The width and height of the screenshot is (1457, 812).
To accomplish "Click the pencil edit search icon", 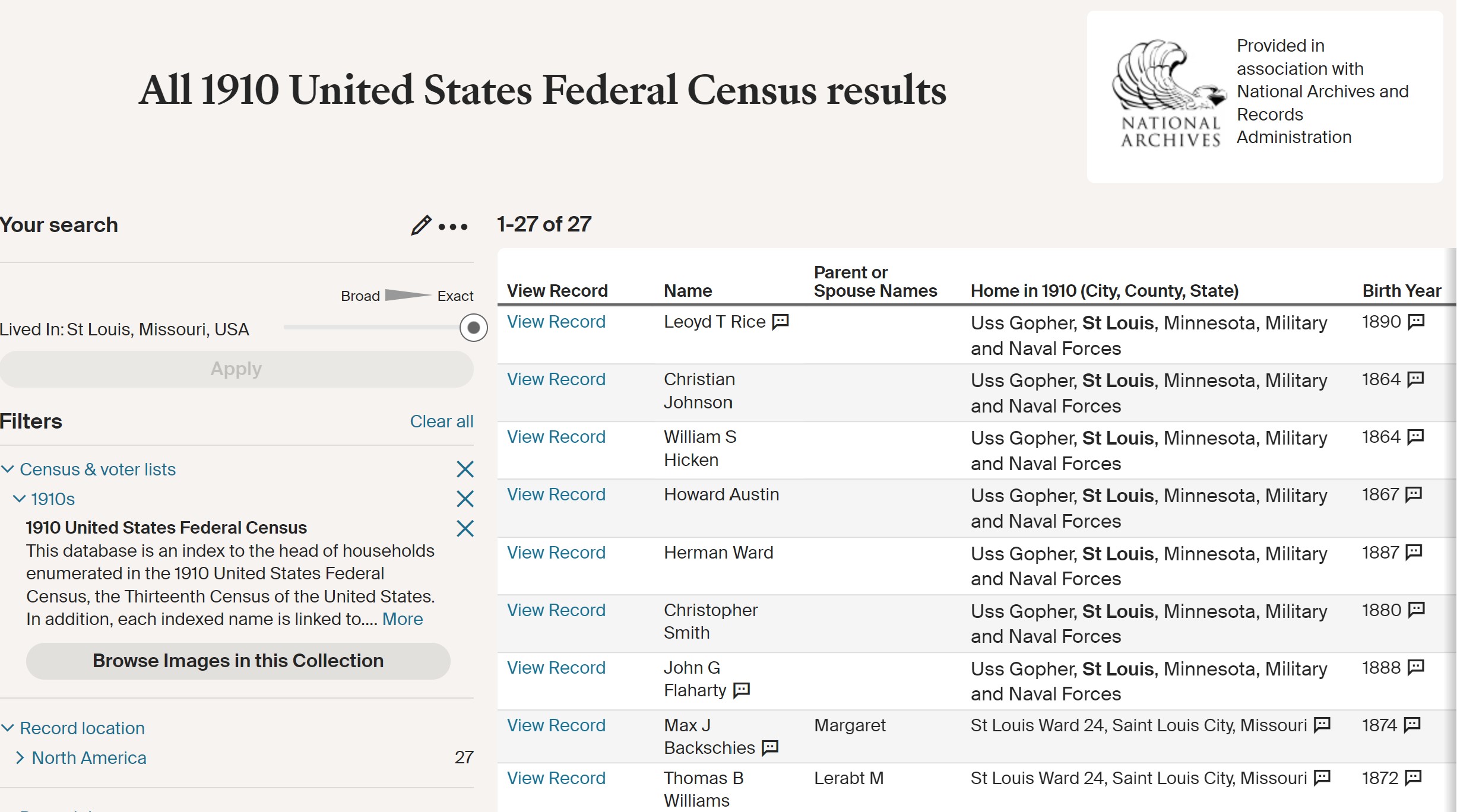I will tap(420, 226).
